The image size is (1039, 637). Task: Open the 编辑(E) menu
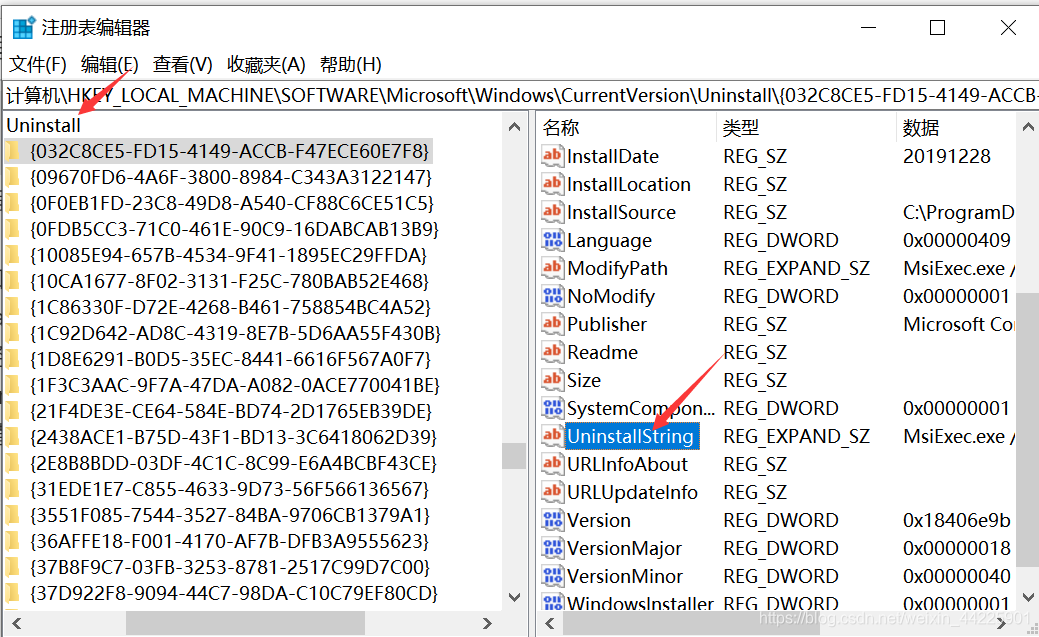[x=109, y=64]
